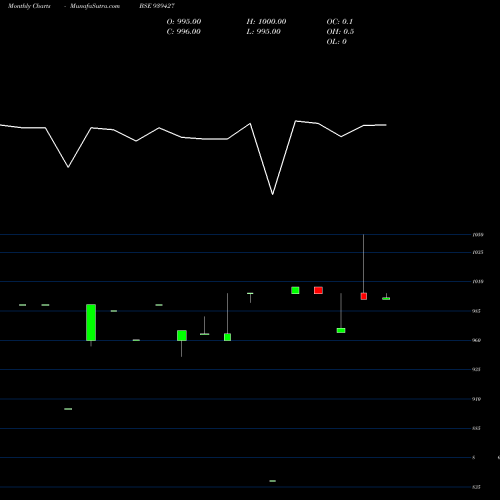
Task: Click the 1025 price axis label
Action: tap(478, 252)
